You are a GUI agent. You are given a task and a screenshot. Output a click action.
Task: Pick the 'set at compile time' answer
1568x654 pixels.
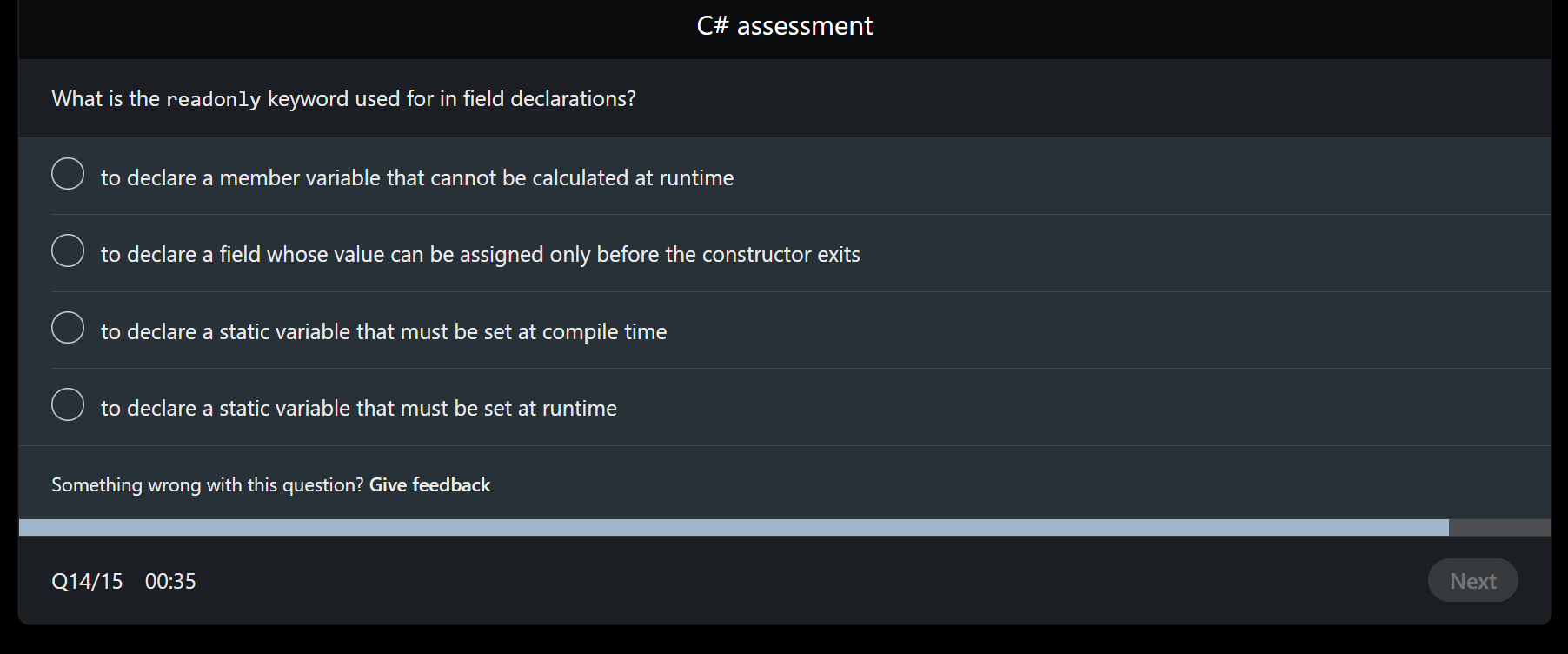click(x=67, y=328)
